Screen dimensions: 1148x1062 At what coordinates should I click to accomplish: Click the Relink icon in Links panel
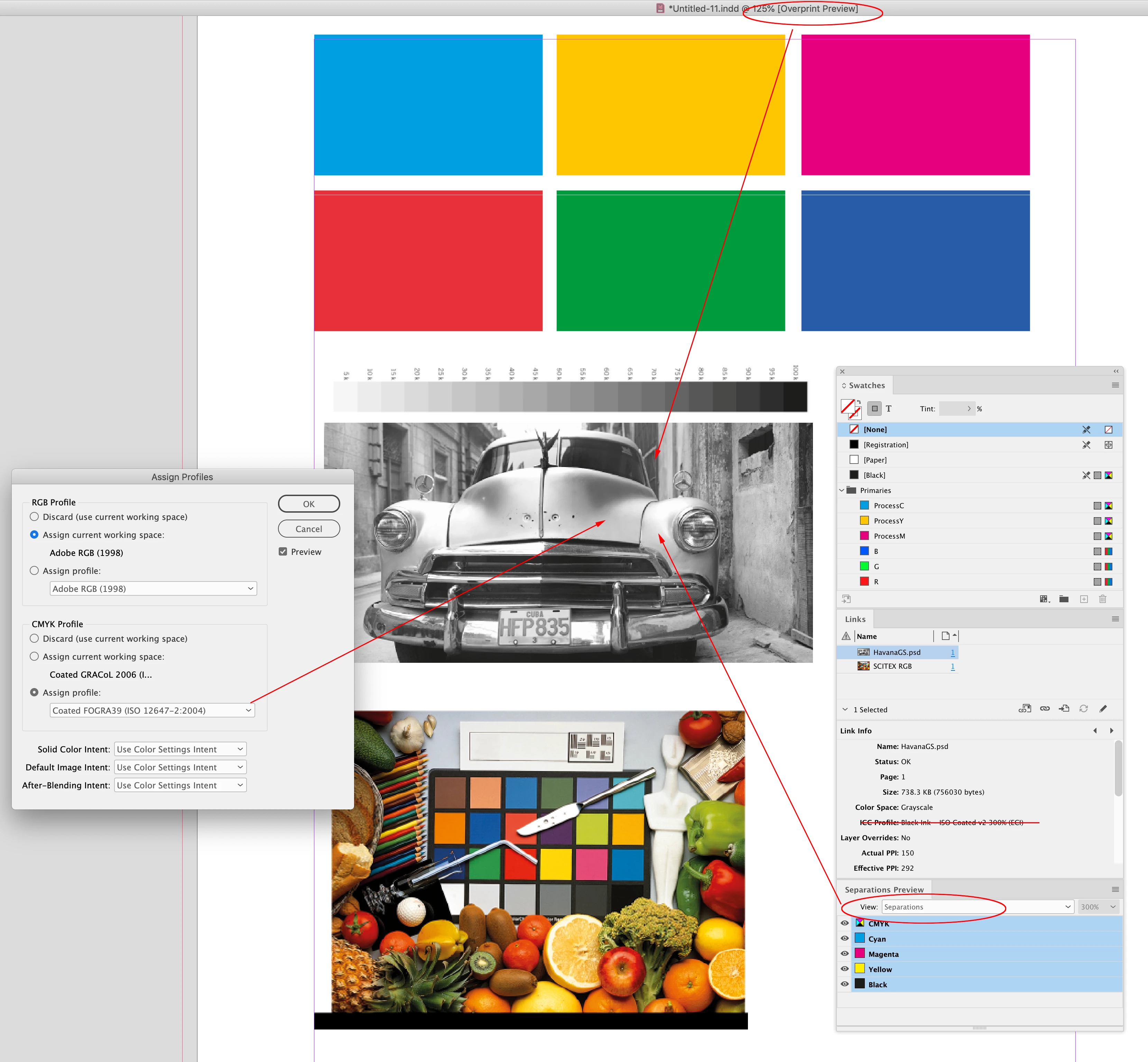click(1045, 708)
